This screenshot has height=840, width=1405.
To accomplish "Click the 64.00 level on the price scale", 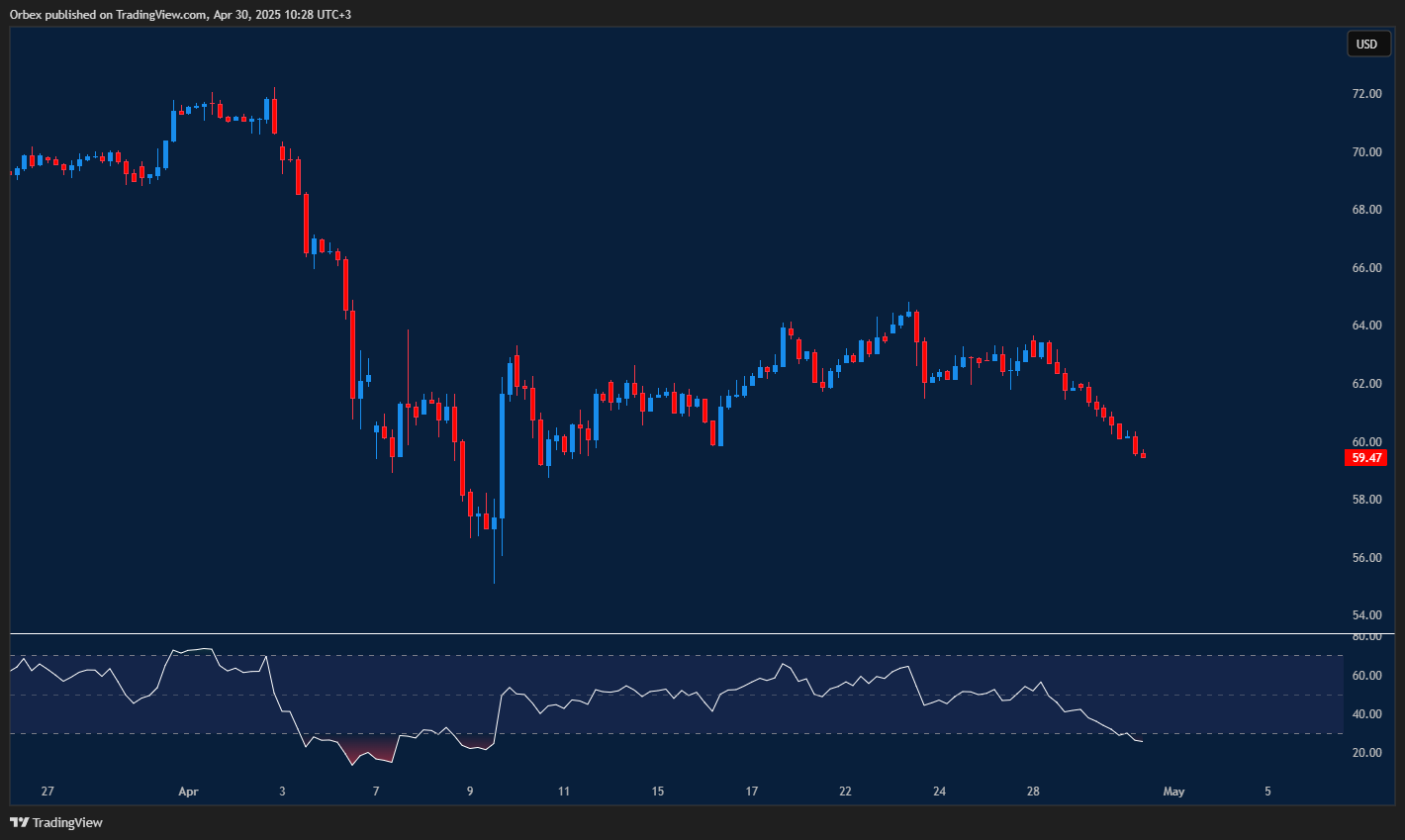I will [x=1366, y=325].
